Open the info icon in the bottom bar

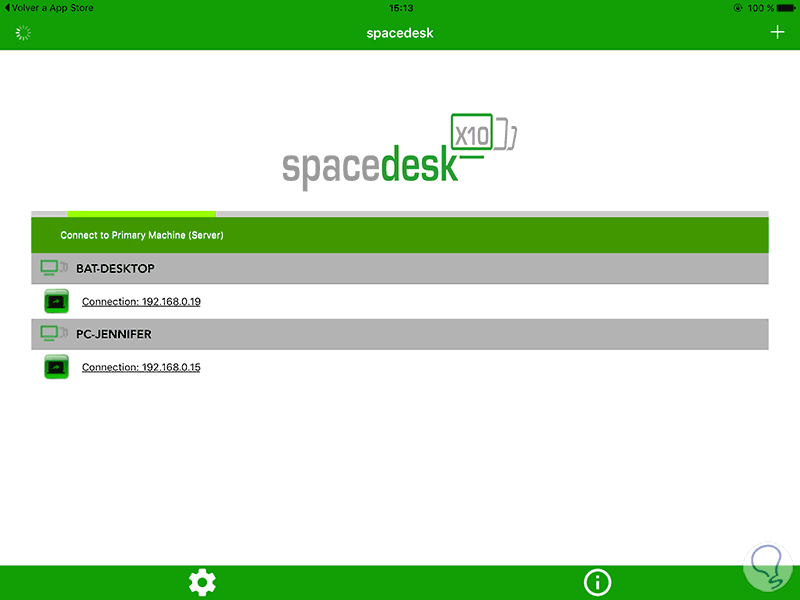pyautogui.click(x=597, y=582)
